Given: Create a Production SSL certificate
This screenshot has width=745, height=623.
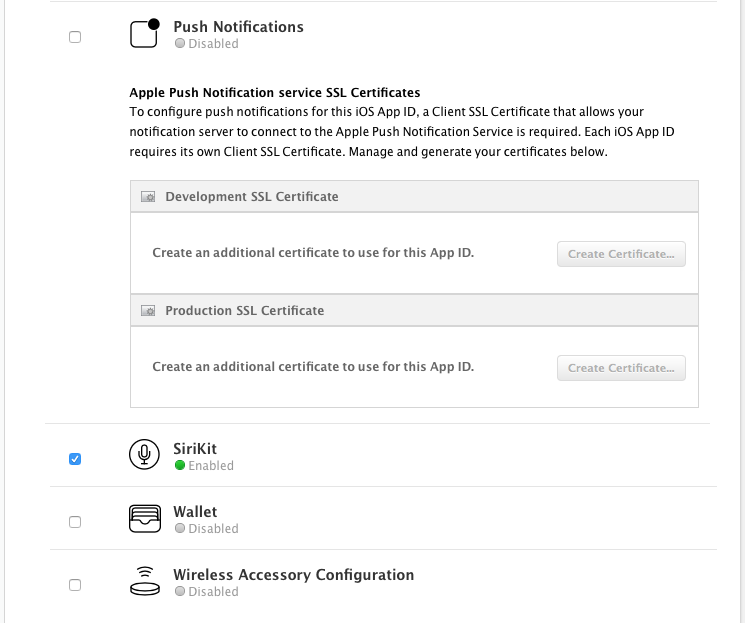Looking at the screenshot, I should tap(621, 368).
